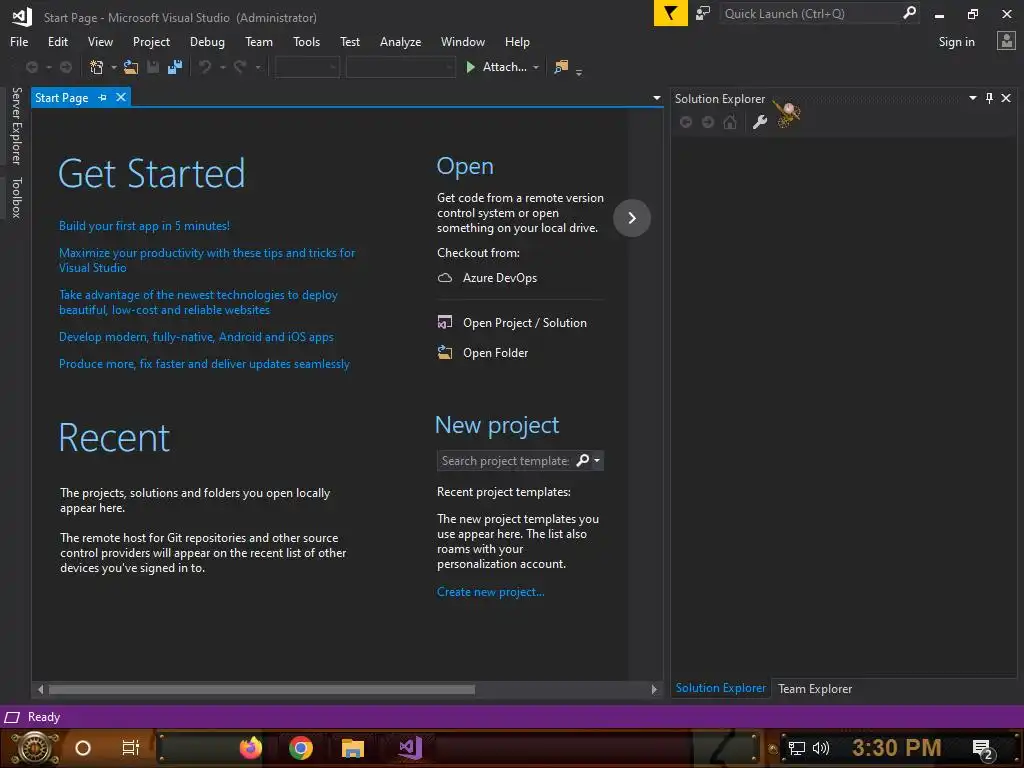Screen dimensions: 1024x768
Task: Click the Solution Explorer Forward icon
Action: [x=708, y=122]
